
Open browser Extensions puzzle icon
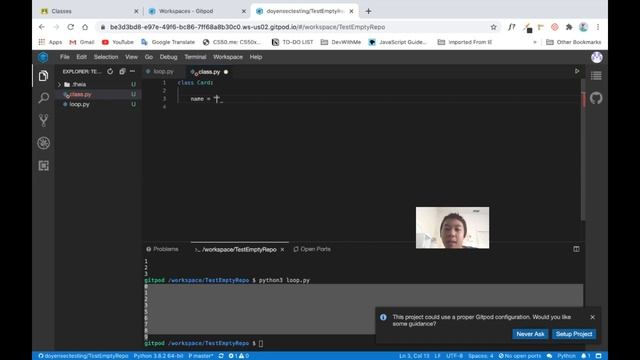(569, 27)
